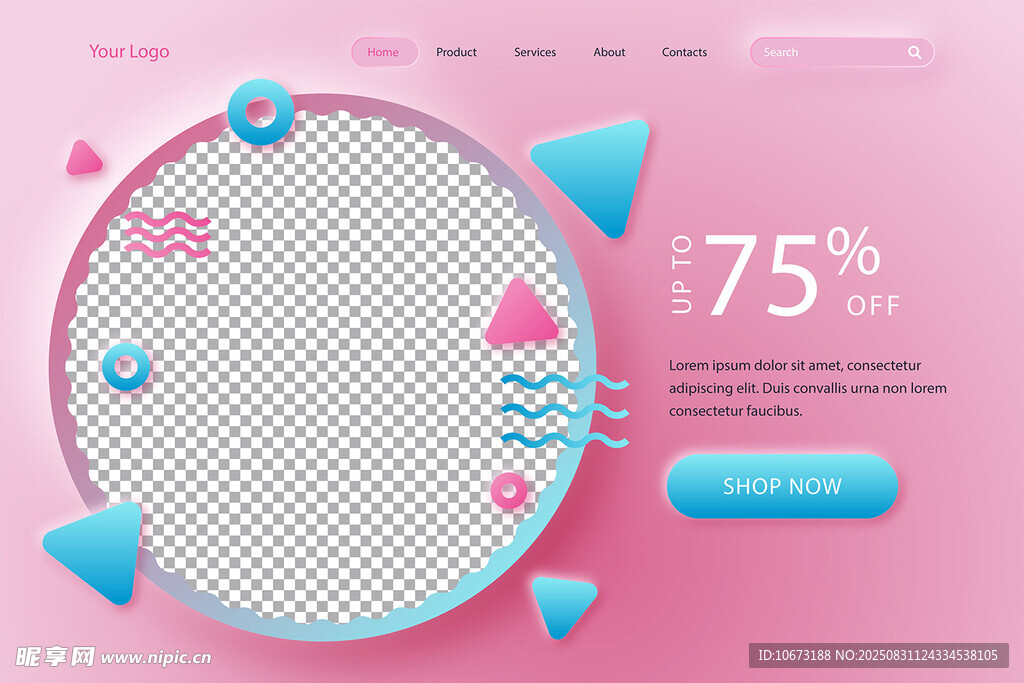Viewport: 1024px width, 683px height.
Task: Click the large pink triangle inside the circle
Action: pyautogui.click(x=522, y=313)
